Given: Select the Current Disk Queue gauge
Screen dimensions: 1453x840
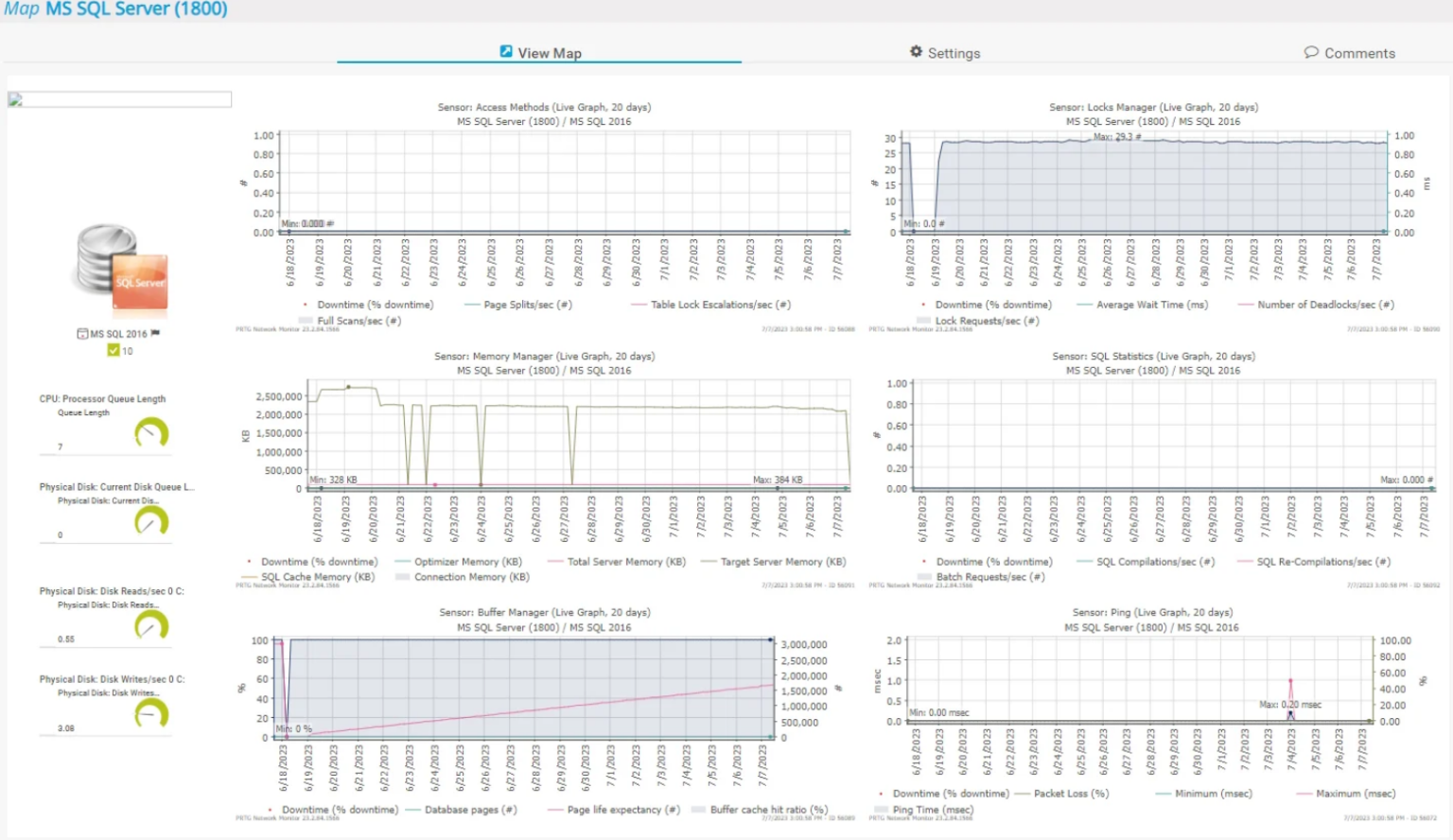Looking at the screenshot, I should [x=151, y=521].
